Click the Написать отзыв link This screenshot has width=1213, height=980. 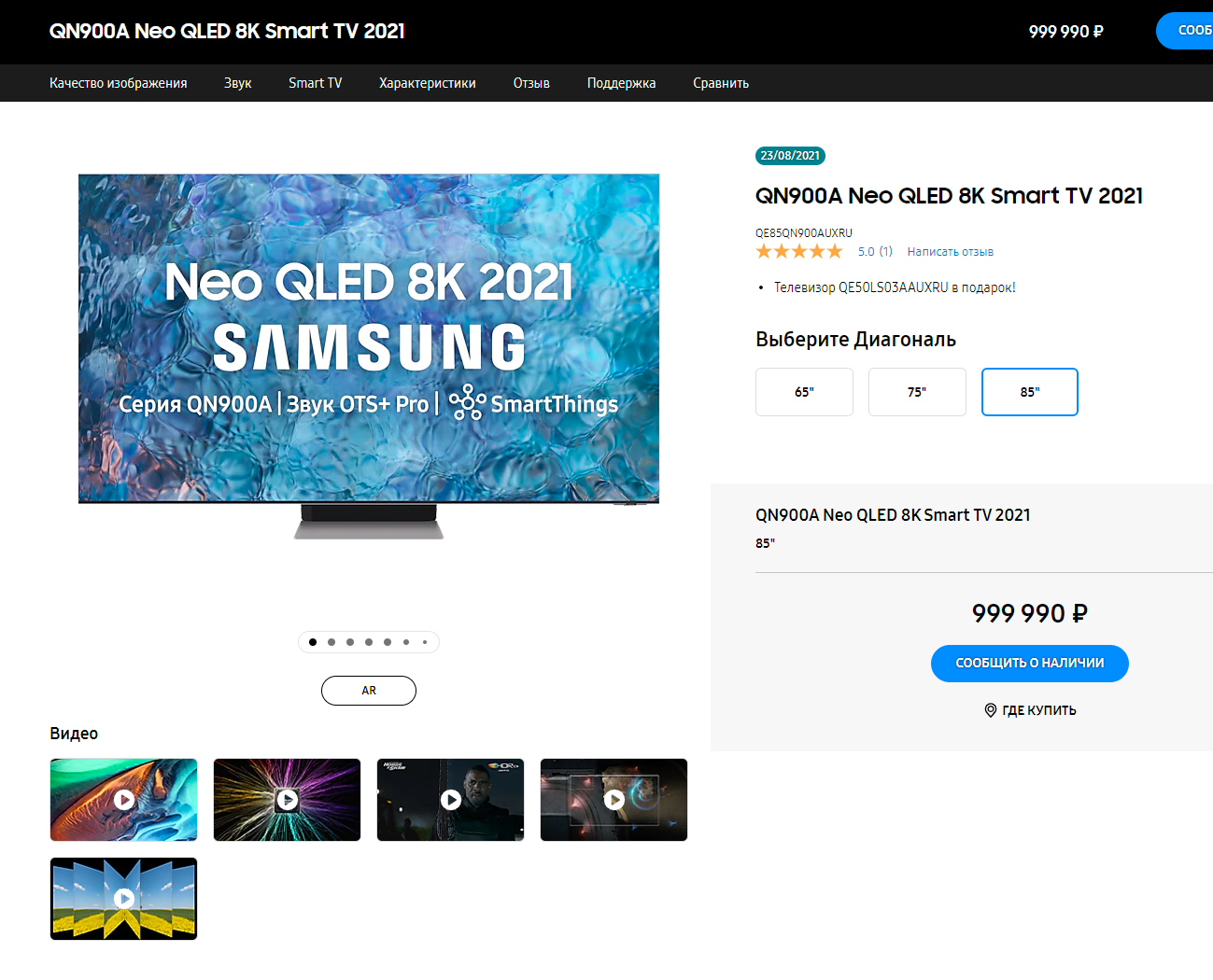951,252
